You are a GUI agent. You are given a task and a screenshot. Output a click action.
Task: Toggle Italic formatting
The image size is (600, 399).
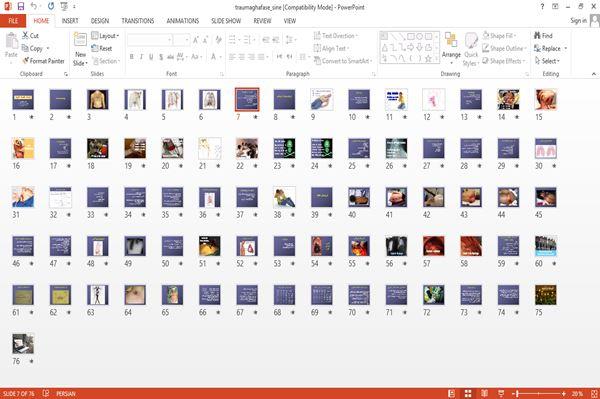[x=141, y=57]
